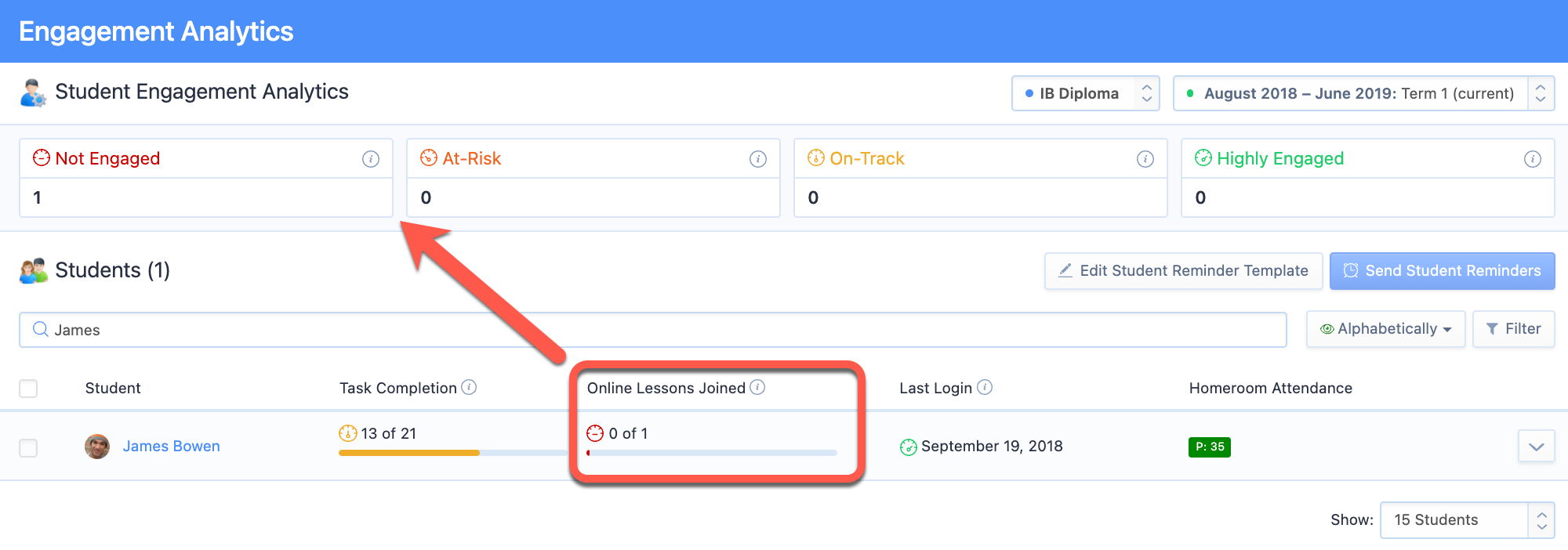Toggle the select-all students checkbox
The image size is (1568, 550).
[28, 389]
